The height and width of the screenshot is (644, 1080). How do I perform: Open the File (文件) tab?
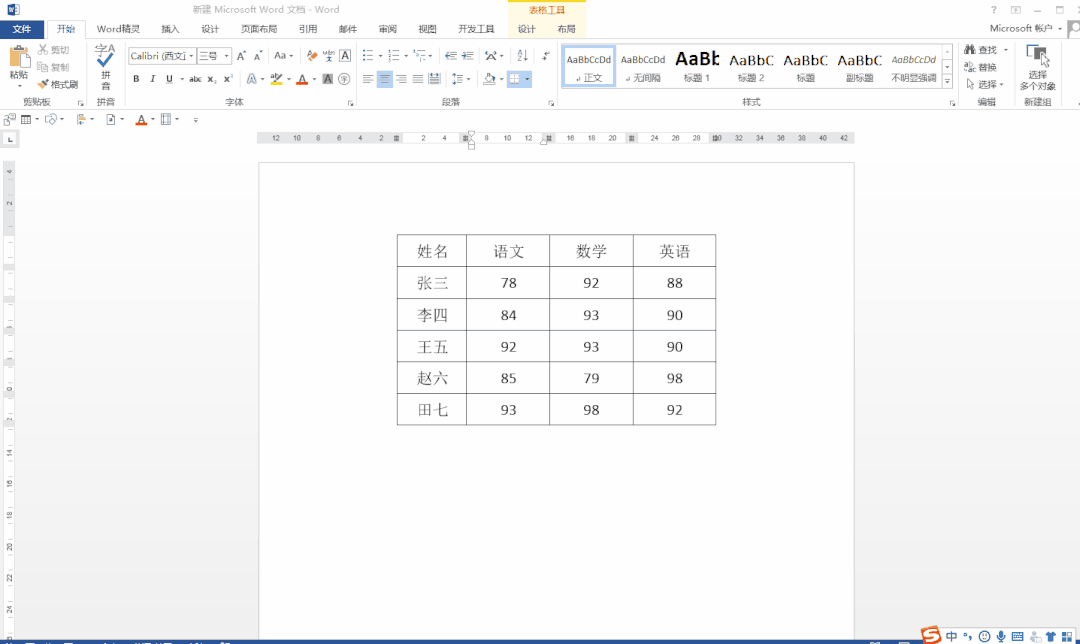[x=22, y=29]
